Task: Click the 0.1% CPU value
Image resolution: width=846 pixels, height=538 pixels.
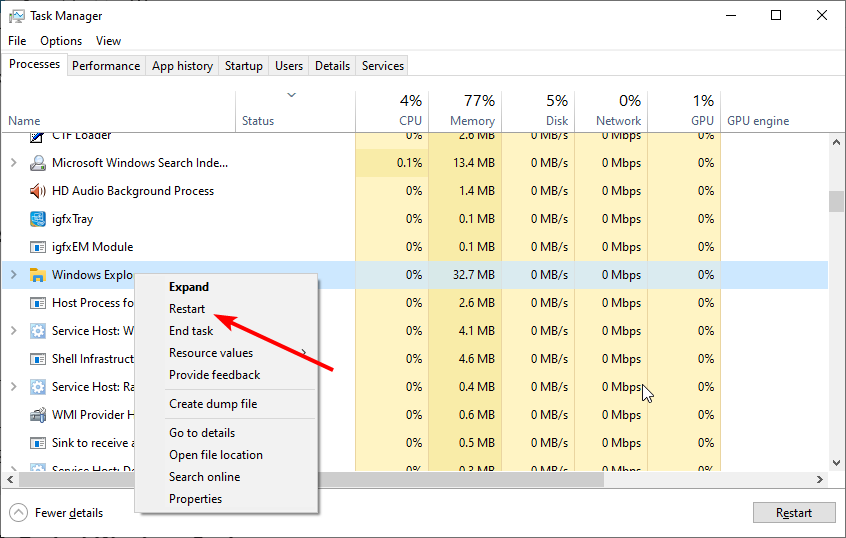Action: 409,163
